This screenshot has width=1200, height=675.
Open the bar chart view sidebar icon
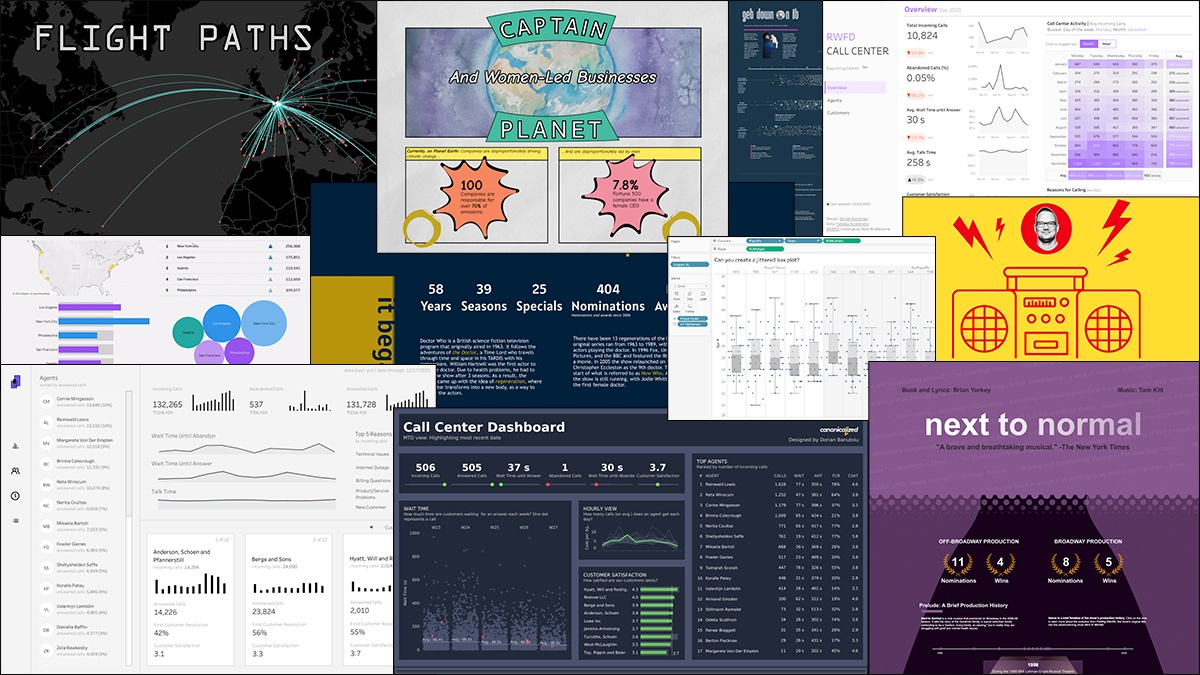15,446
